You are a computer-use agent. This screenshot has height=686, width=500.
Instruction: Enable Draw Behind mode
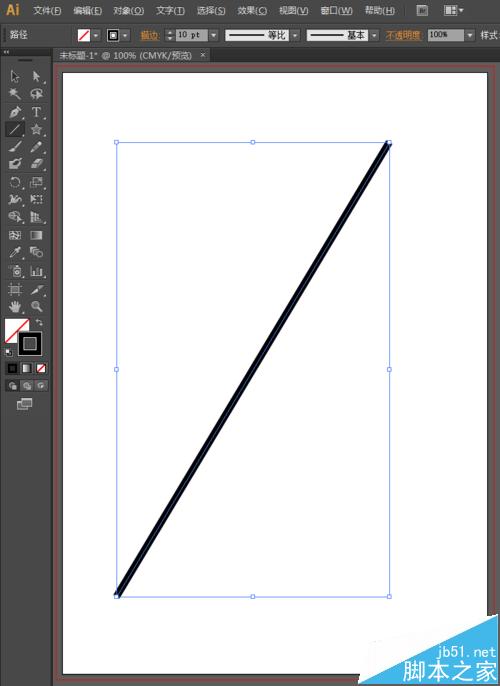(27, 385)
